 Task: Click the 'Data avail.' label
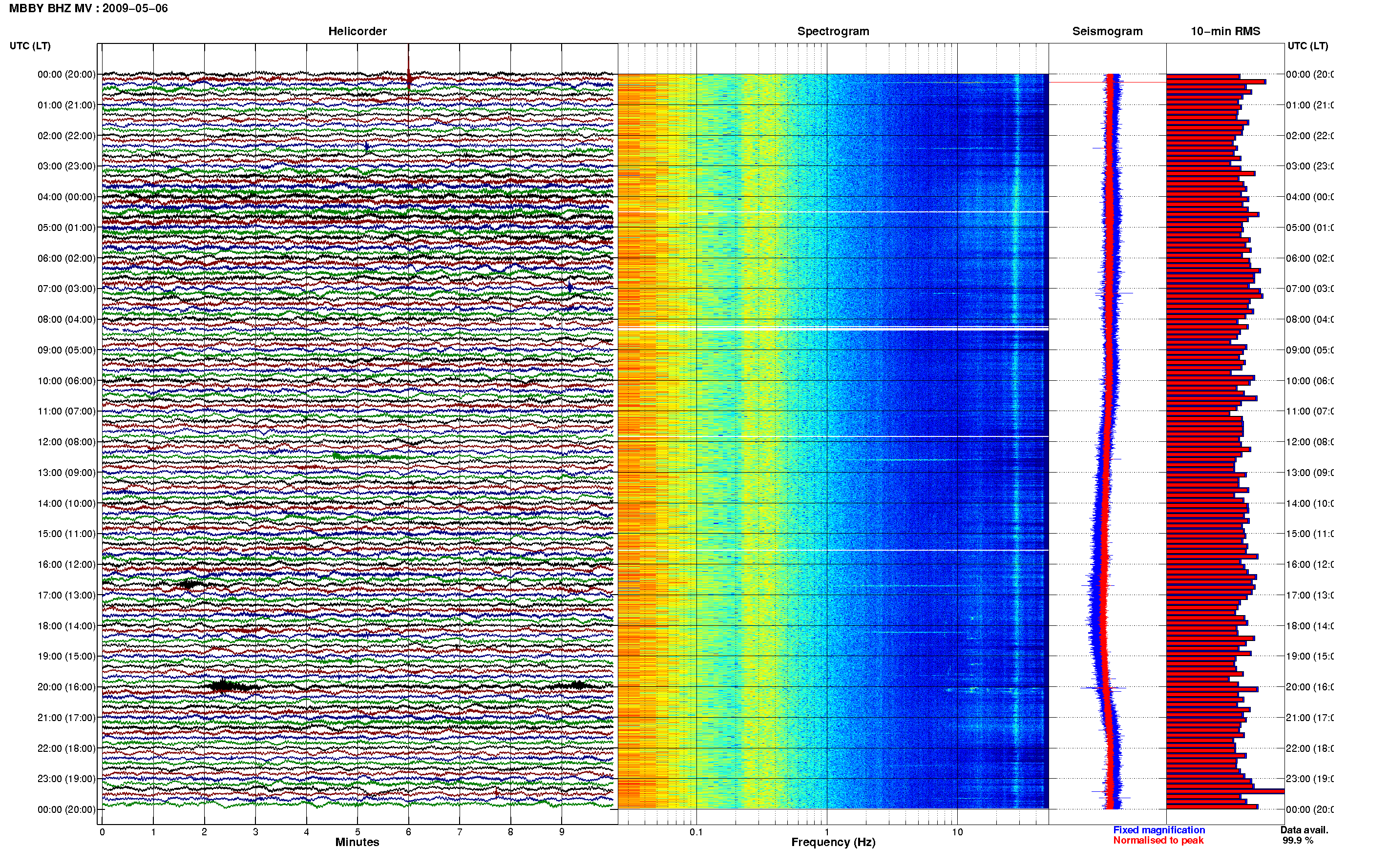click(x=1304, y=831)
